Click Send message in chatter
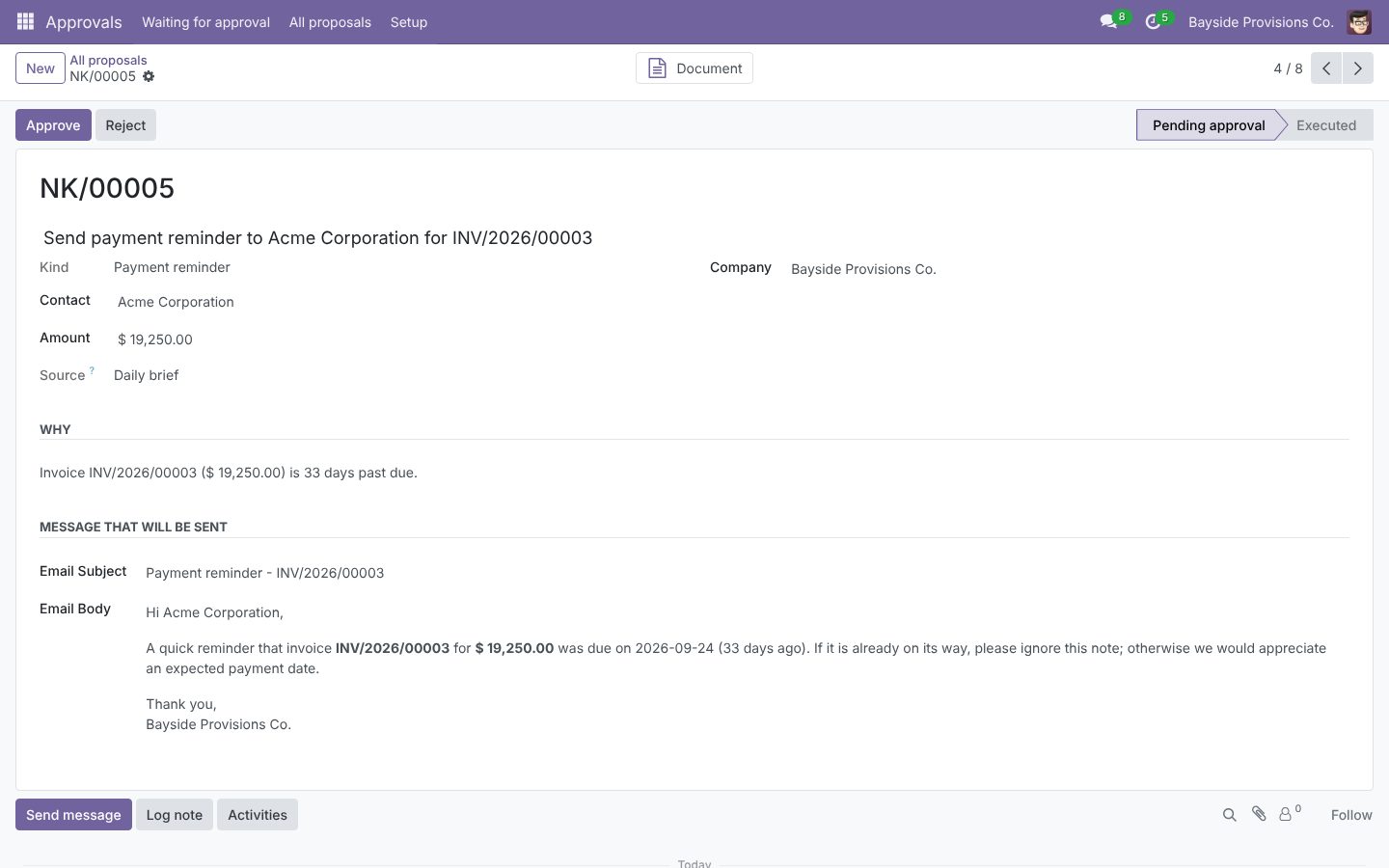 [73, 815]
